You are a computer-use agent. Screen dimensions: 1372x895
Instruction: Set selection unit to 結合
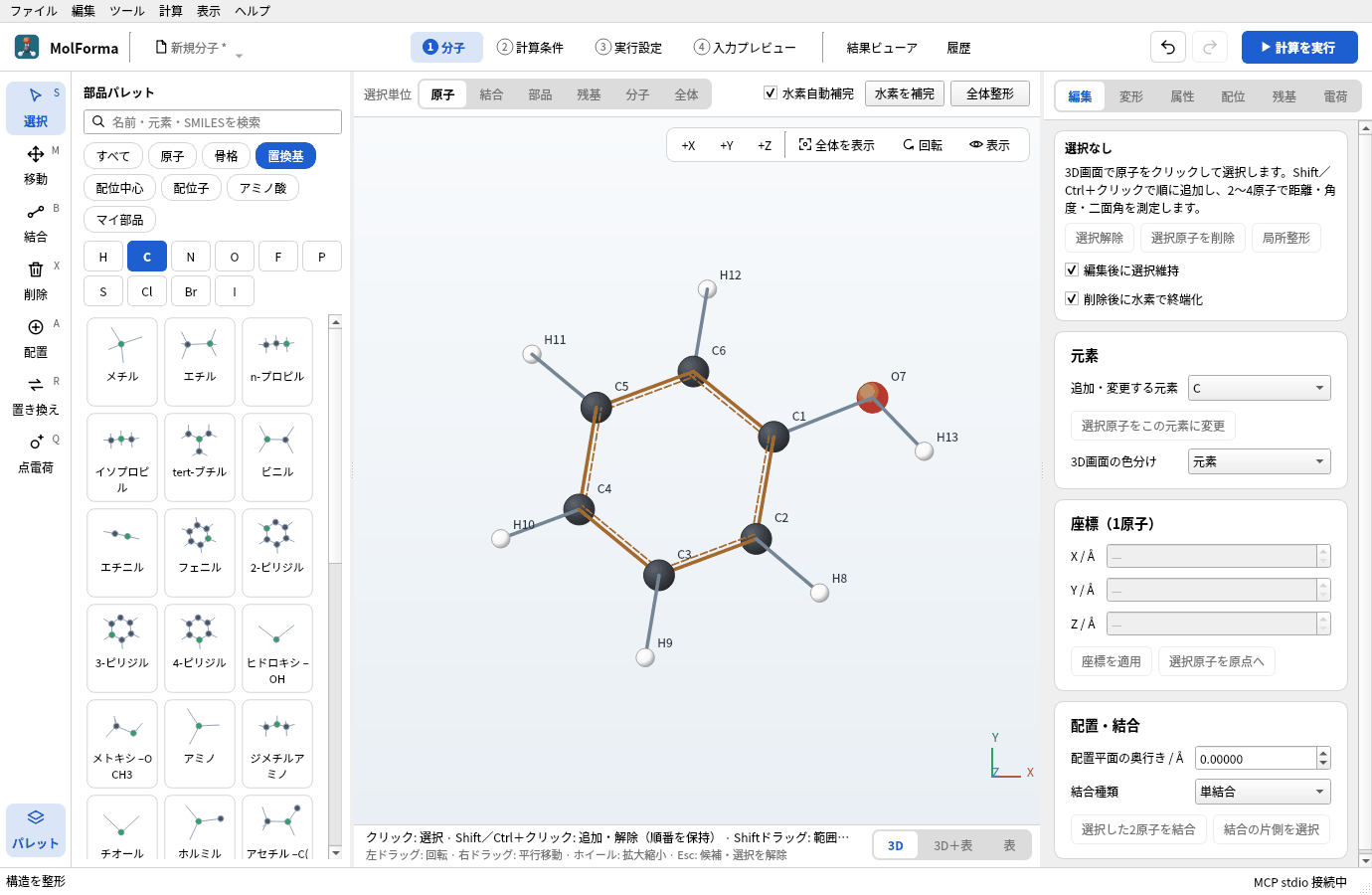tap(491, 94)
